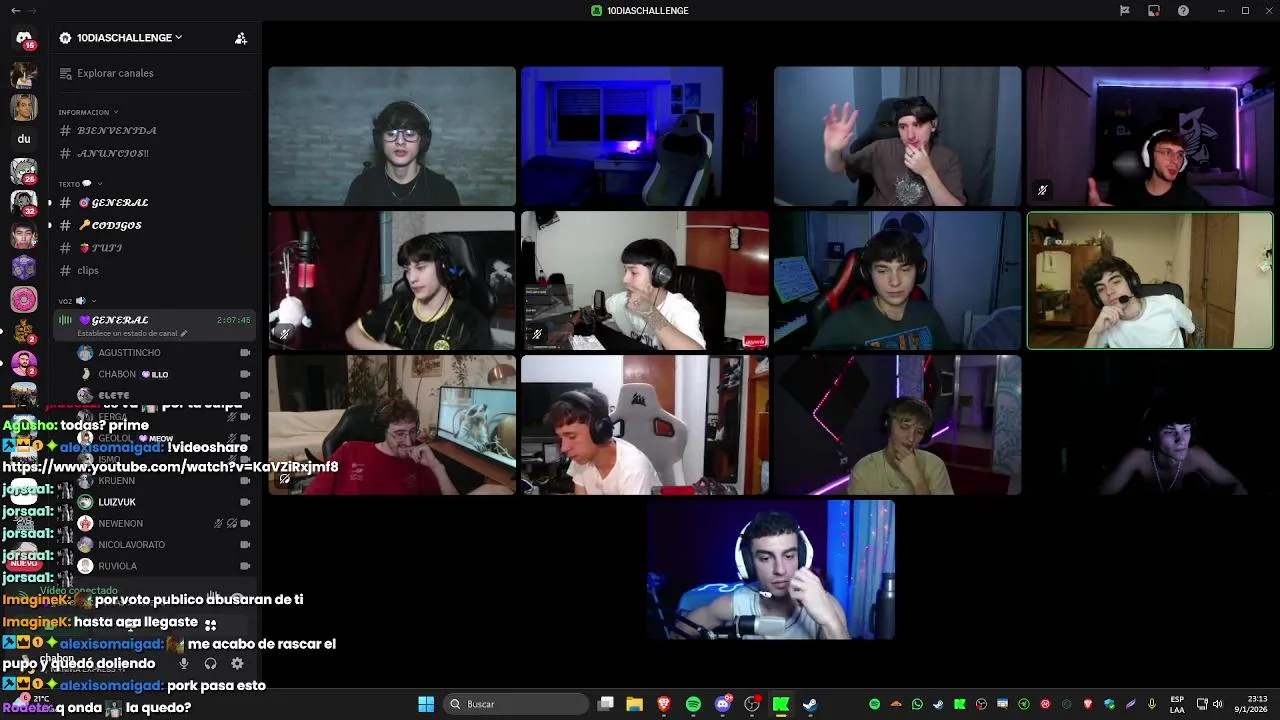Viewport: 1280px width, 720px height.
Task: Open the ESP LAA language selector
Action: tap(1178, 704)
